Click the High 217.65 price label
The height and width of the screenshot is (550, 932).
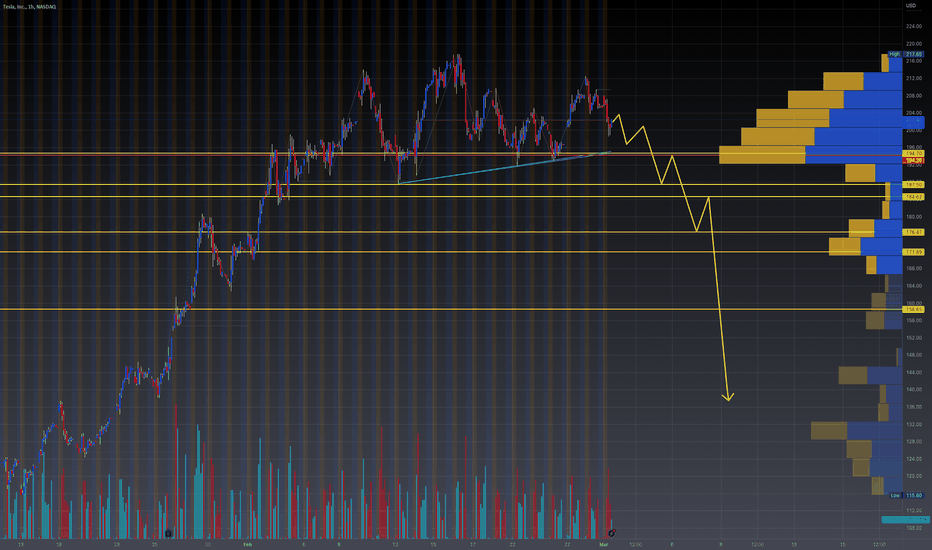click(x=906, y=54)
